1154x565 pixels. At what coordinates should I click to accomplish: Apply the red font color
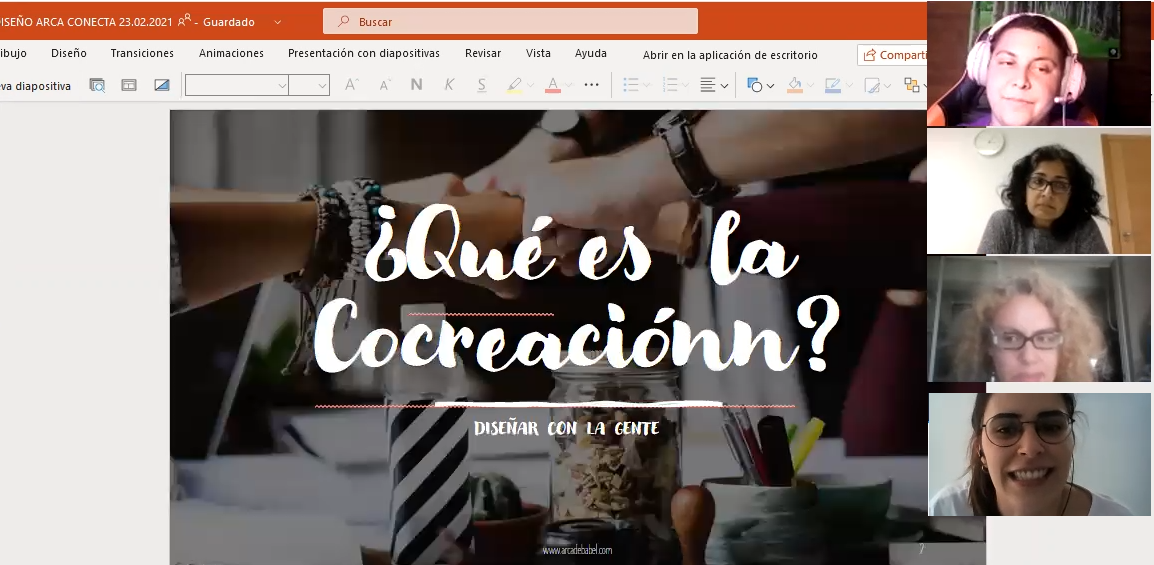(x=553, y=85)
